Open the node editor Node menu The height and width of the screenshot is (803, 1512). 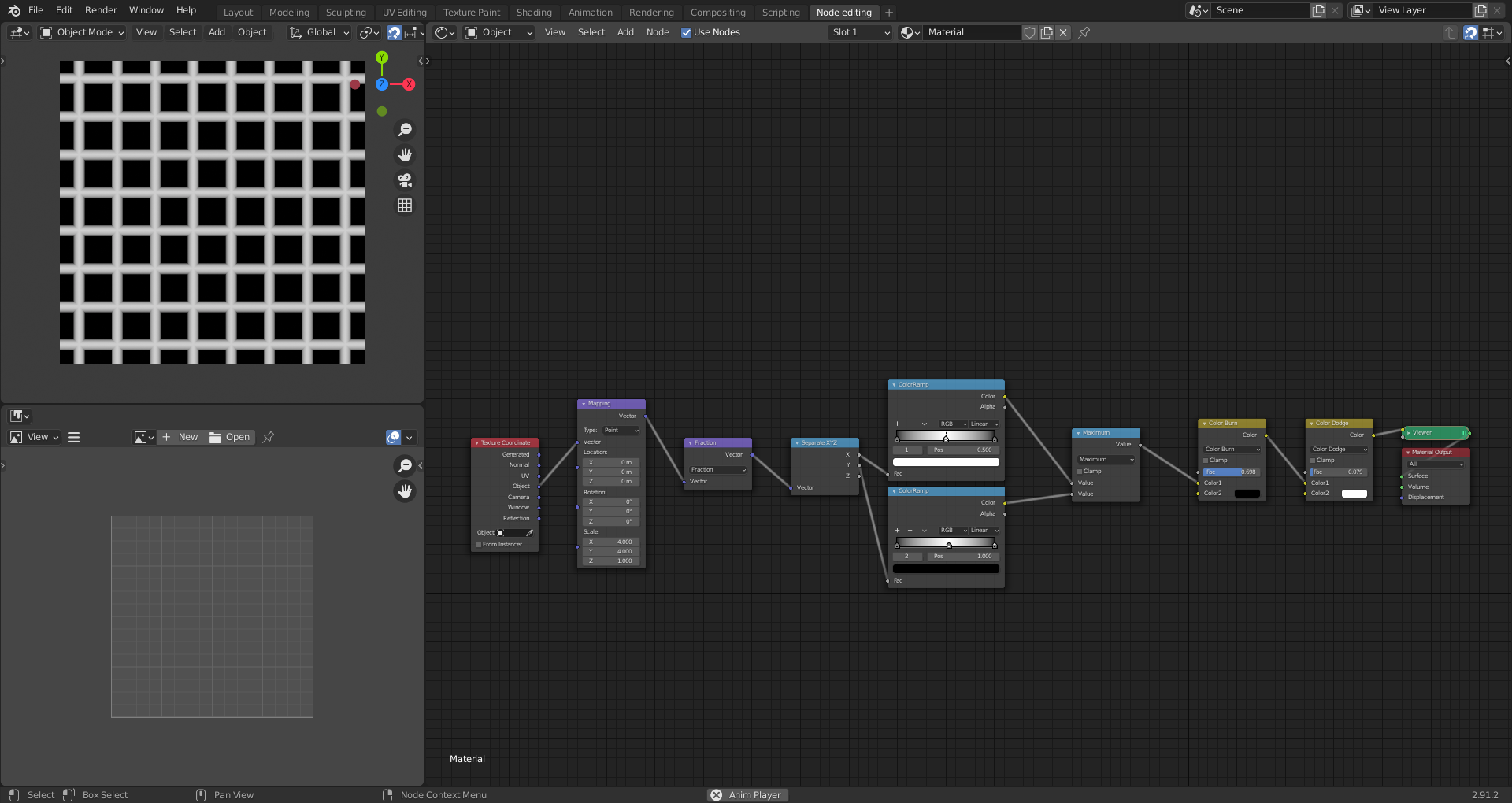658,32
